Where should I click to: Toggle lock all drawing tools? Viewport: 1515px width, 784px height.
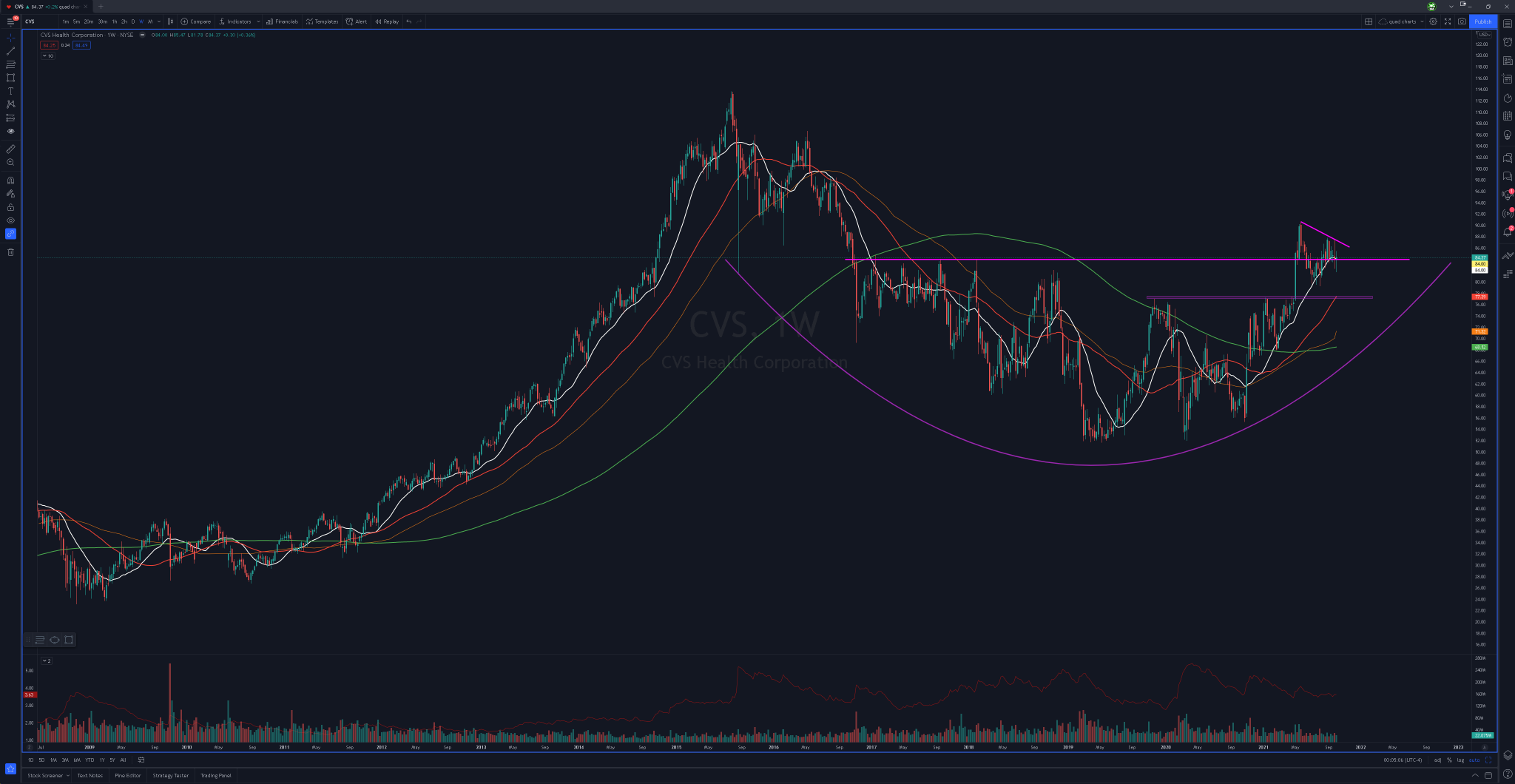point(10,207)
